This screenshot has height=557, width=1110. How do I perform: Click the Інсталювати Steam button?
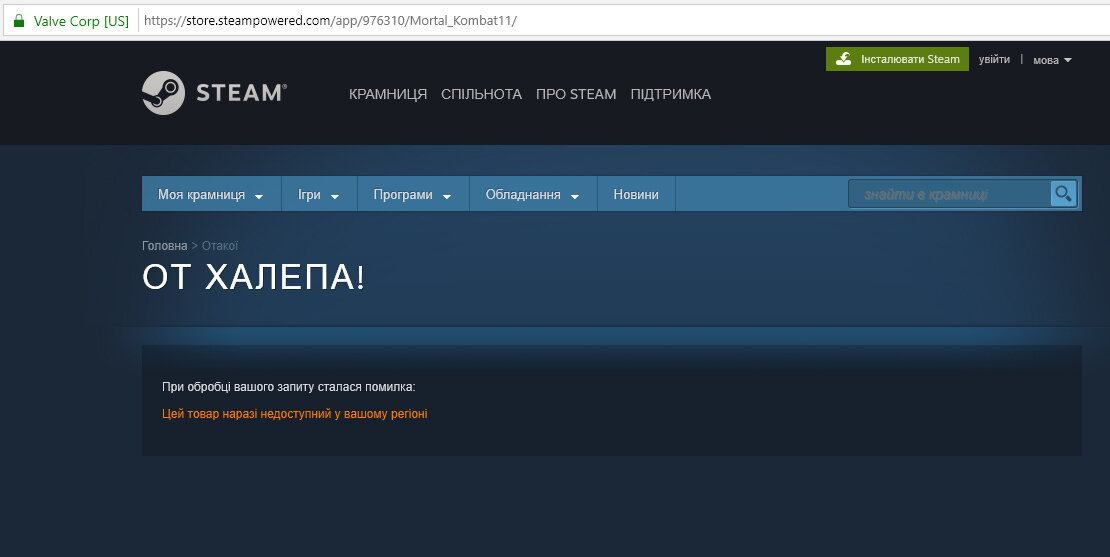(897, 59)
